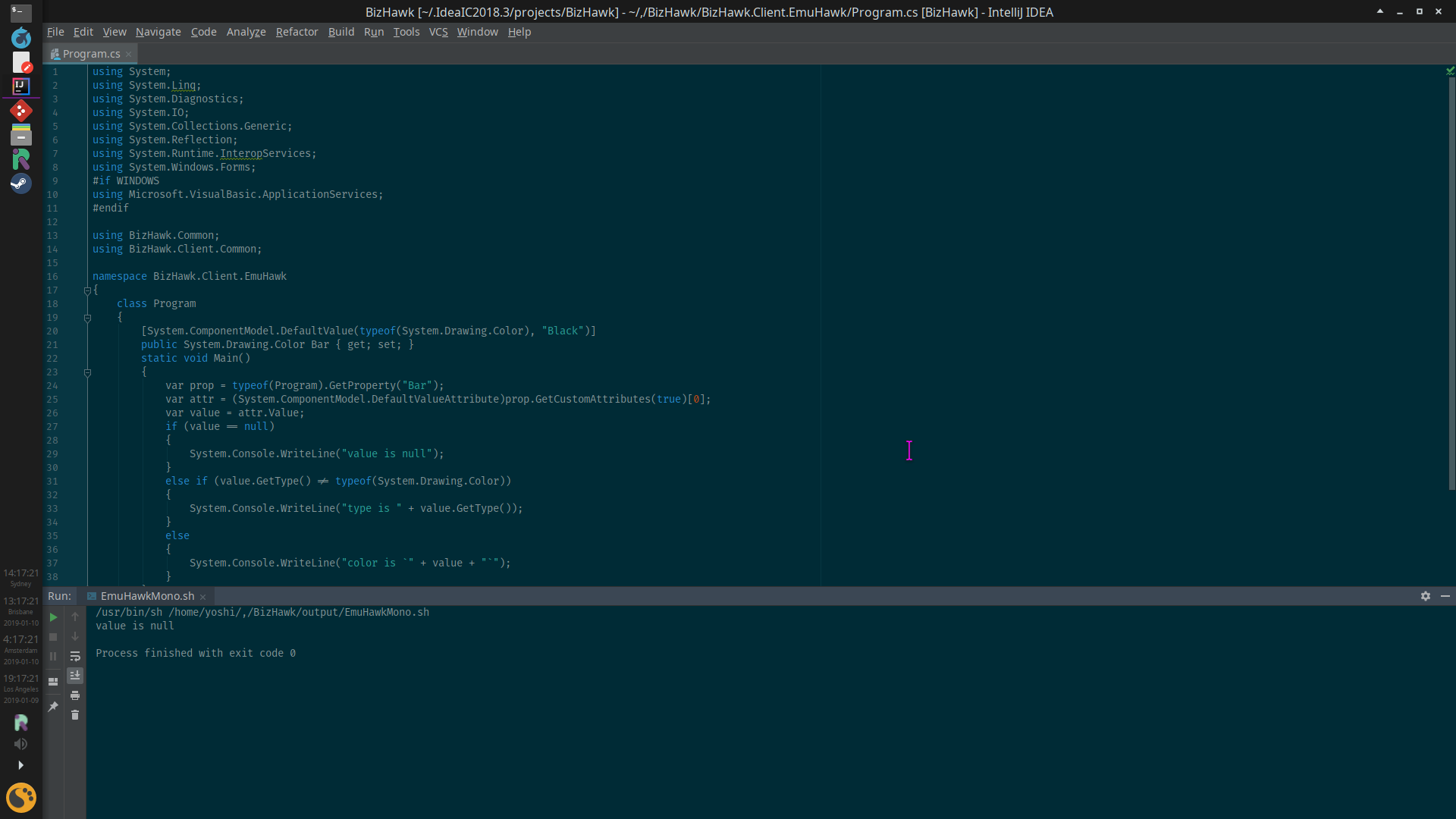Screen dimensions: 1456x819
Task: Open the VCS menu
Action: (438, 32)
